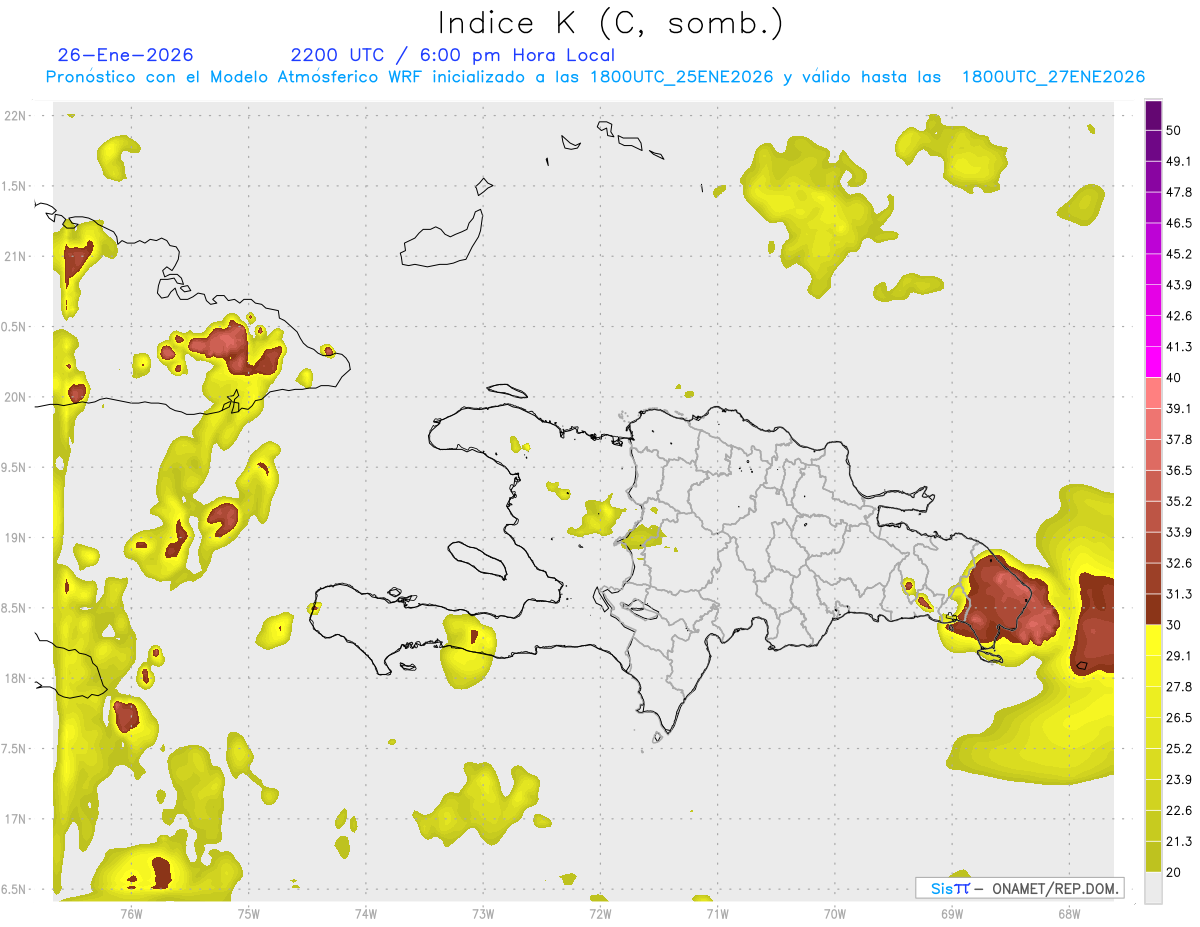This screenshot has height=927, width=1200.
Task: Click the '29.1' colorbar value
Action: pyautogui.click(x=1179, y=656)
